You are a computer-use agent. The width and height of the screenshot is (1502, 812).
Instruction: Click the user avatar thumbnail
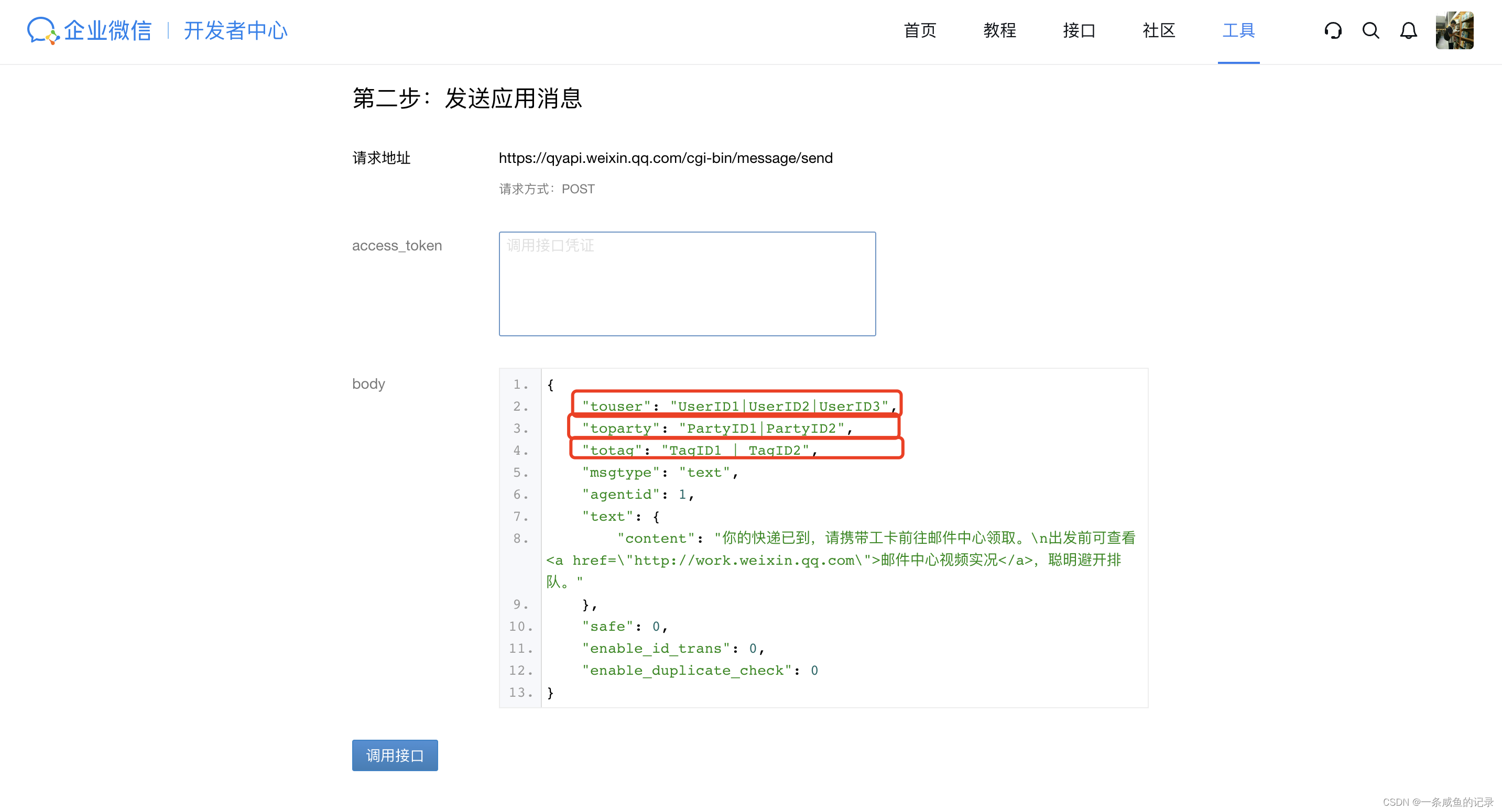click(1454, 30)
